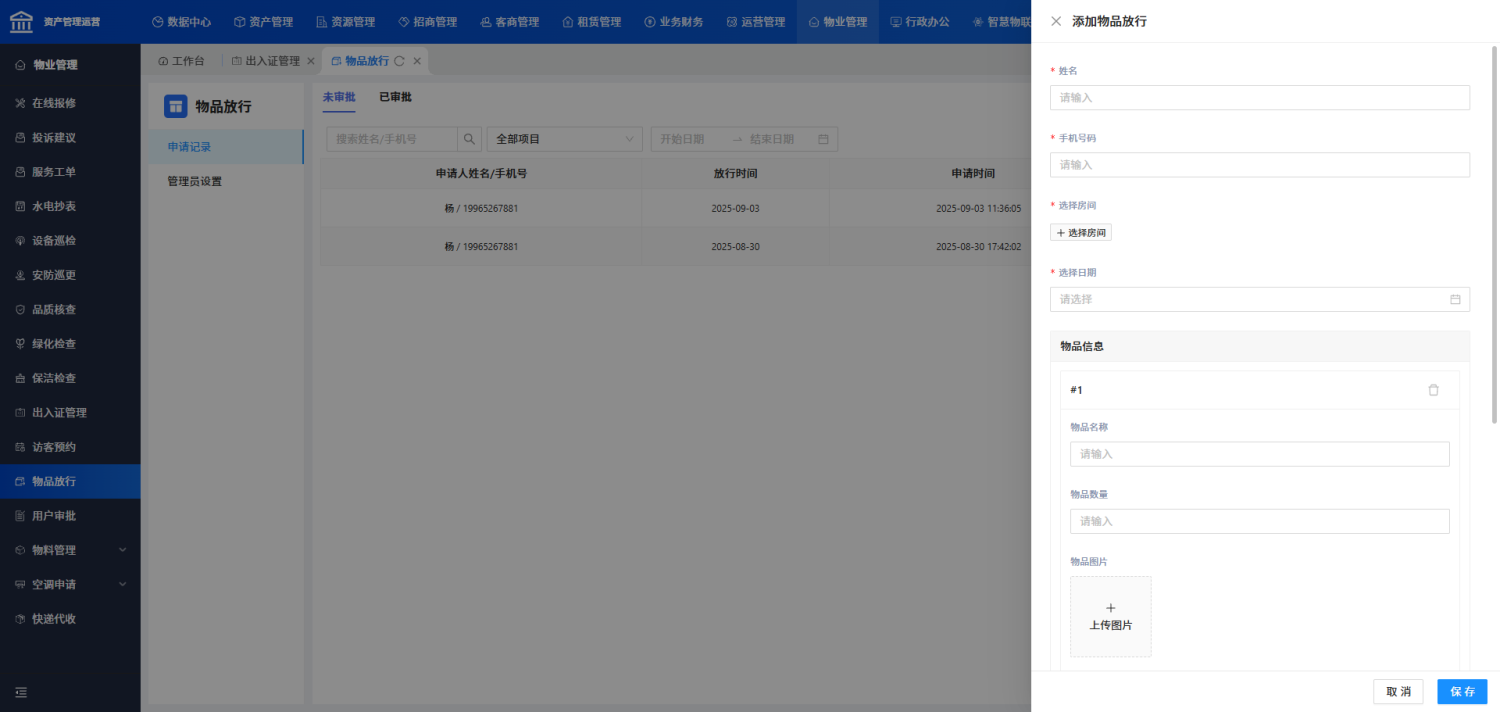Click the row with 2025-09-03 11:36:05
Screen dimensions: 1500x712
click(675, 208)
